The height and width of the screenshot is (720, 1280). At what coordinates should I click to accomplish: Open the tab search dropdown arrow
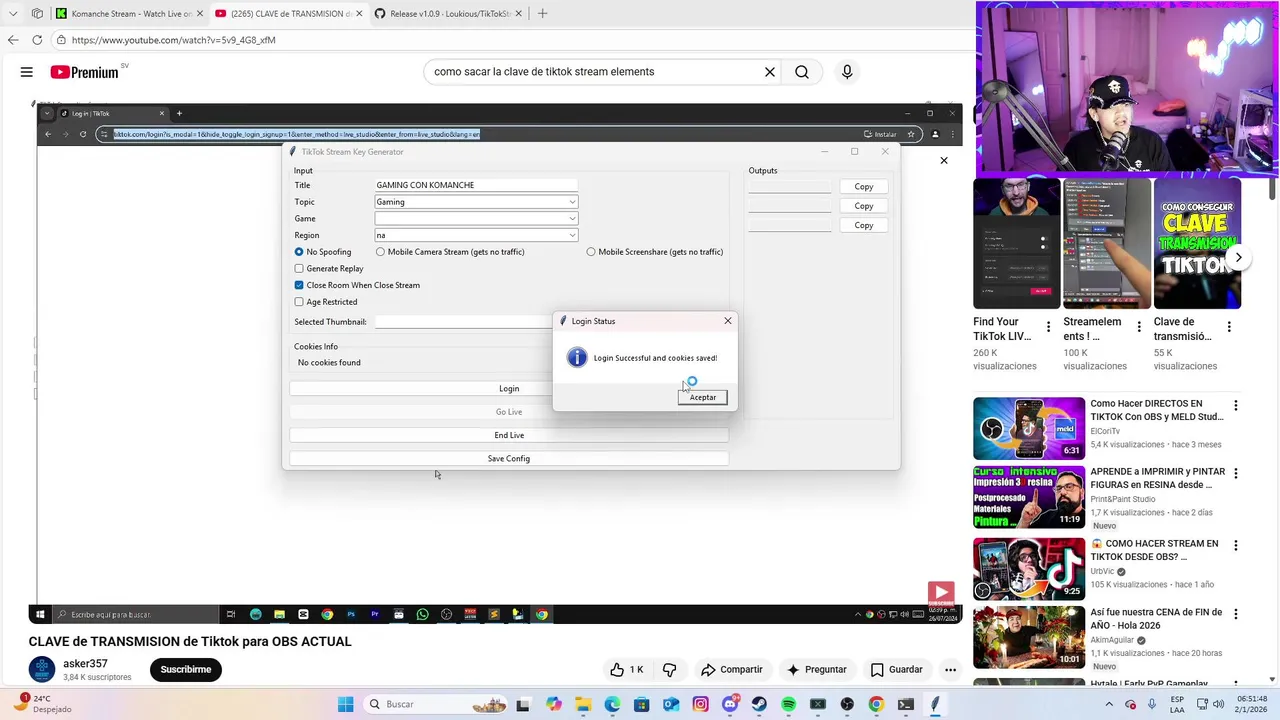coord(13,13)
